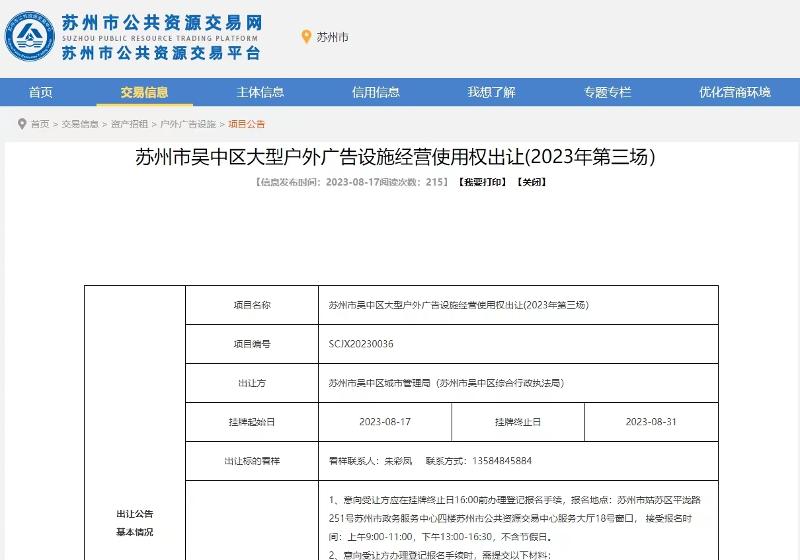Click 首页 in the breadcrumb
This screenshot has width=800, height=560.
(x=39, y=125)
